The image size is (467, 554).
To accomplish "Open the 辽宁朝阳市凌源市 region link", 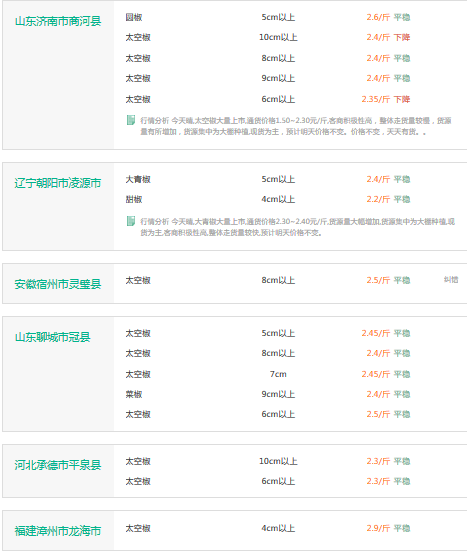I will (58, 183).
